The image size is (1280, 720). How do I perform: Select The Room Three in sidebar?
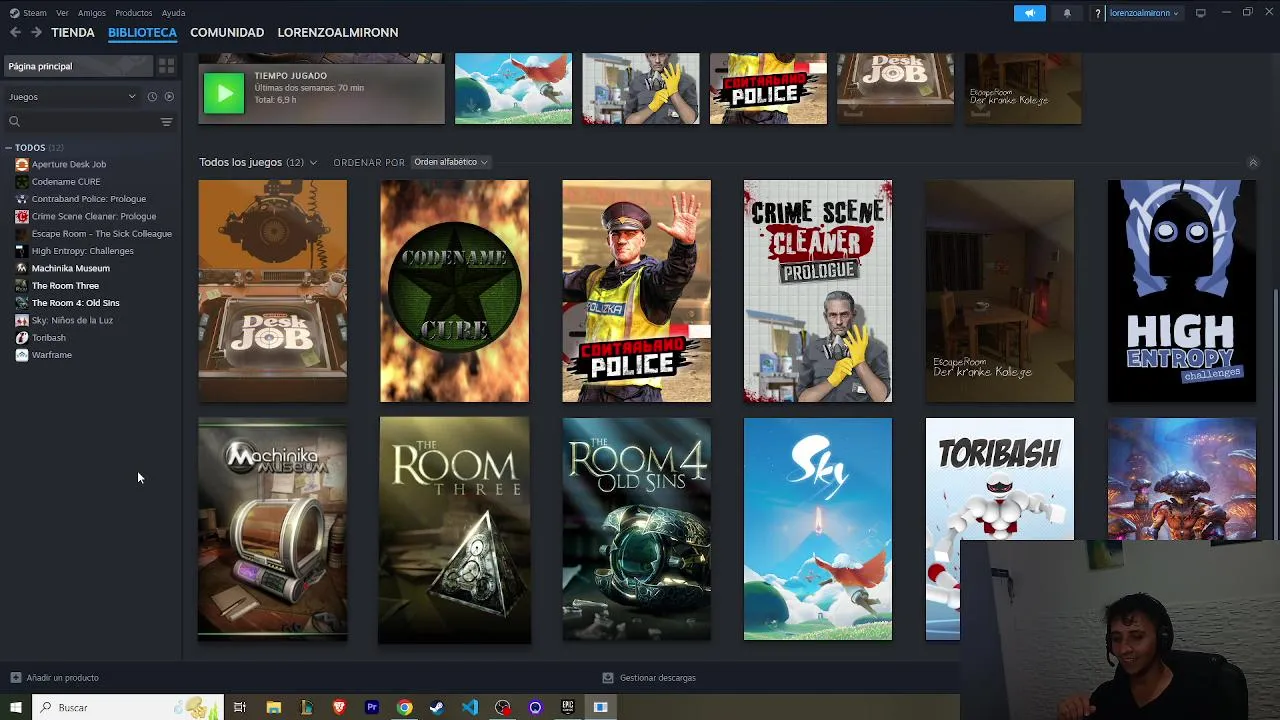pos(65,286)
